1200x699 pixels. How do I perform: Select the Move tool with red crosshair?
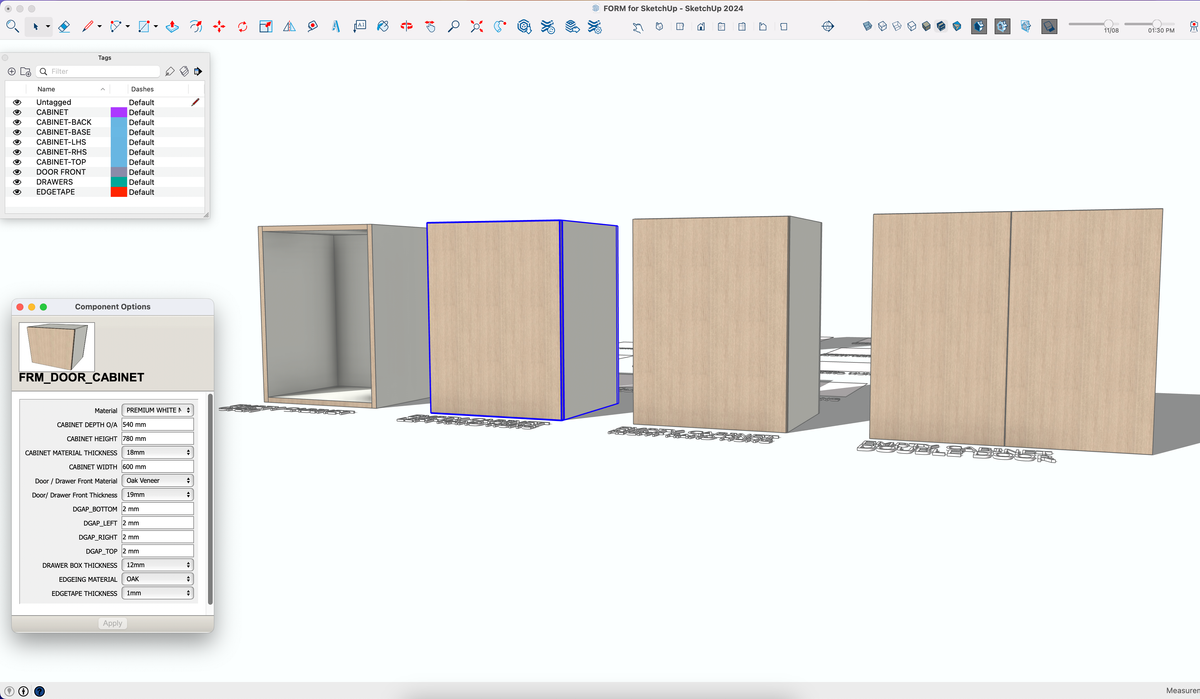click(218, 26)
